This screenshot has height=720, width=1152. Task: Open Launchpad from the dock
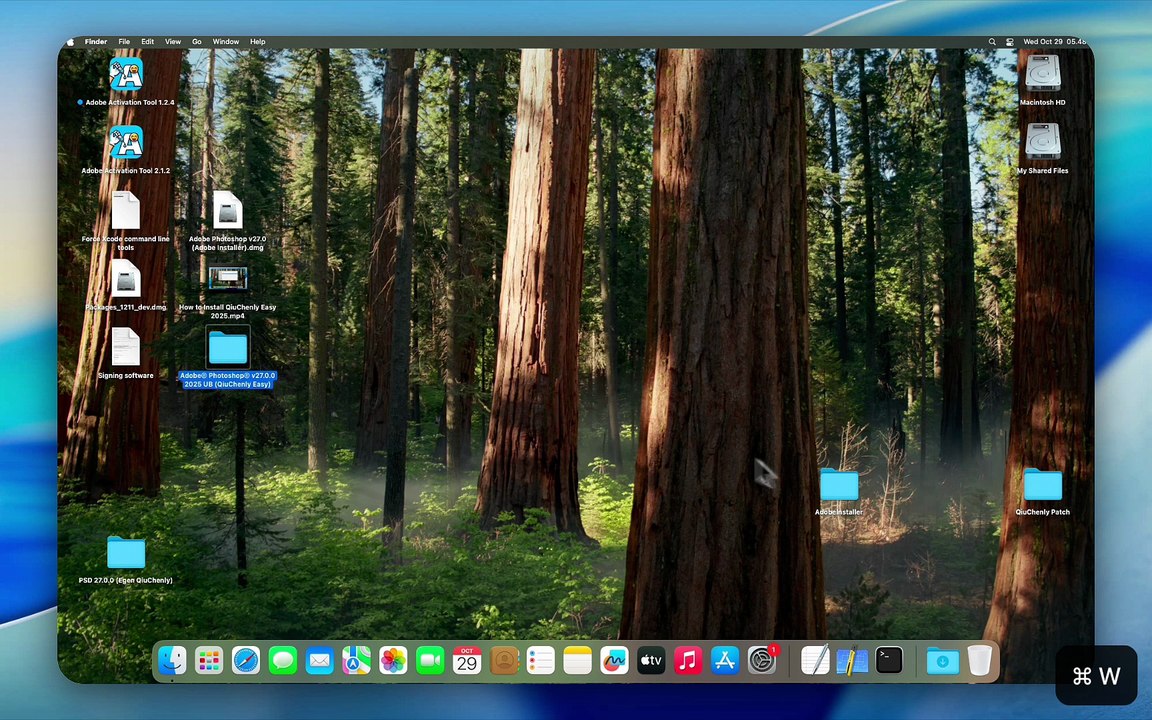[x=209, y=661]
